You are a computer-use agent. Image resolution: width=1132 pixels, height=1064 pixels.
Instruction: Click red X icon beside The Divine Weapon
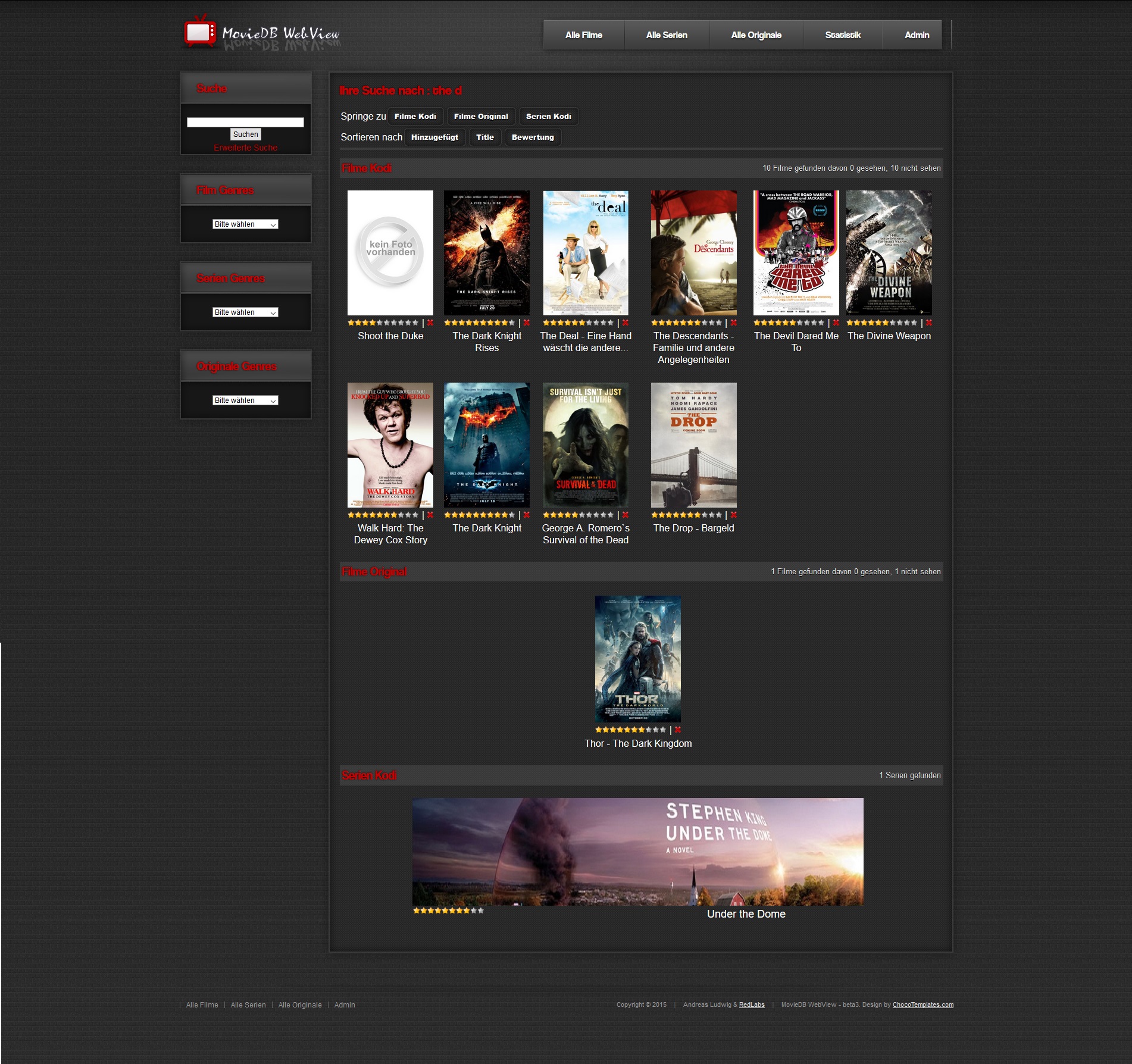[929, 323]
